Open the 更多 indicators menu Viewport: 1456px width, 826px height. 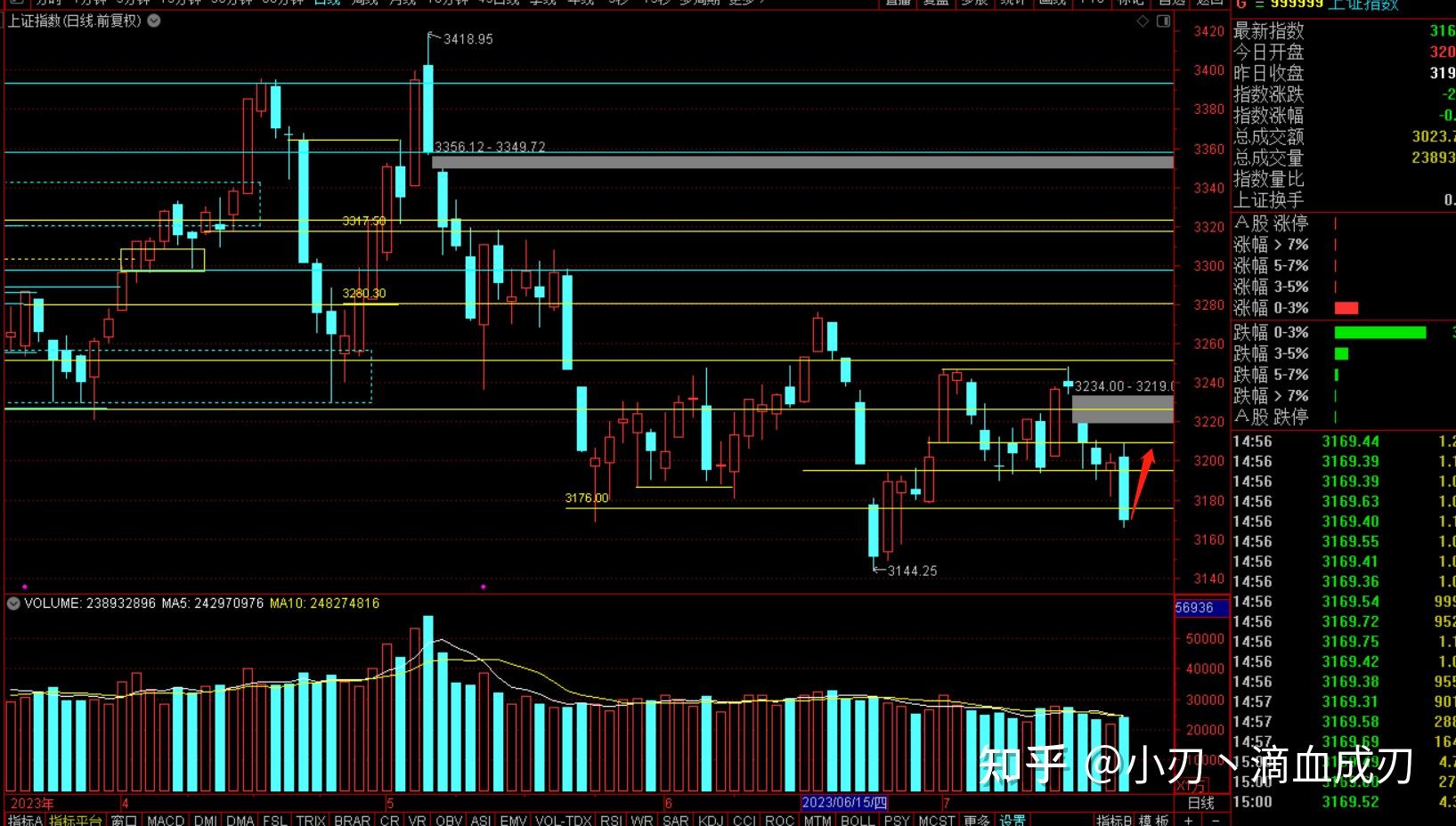tap(977, 820)
